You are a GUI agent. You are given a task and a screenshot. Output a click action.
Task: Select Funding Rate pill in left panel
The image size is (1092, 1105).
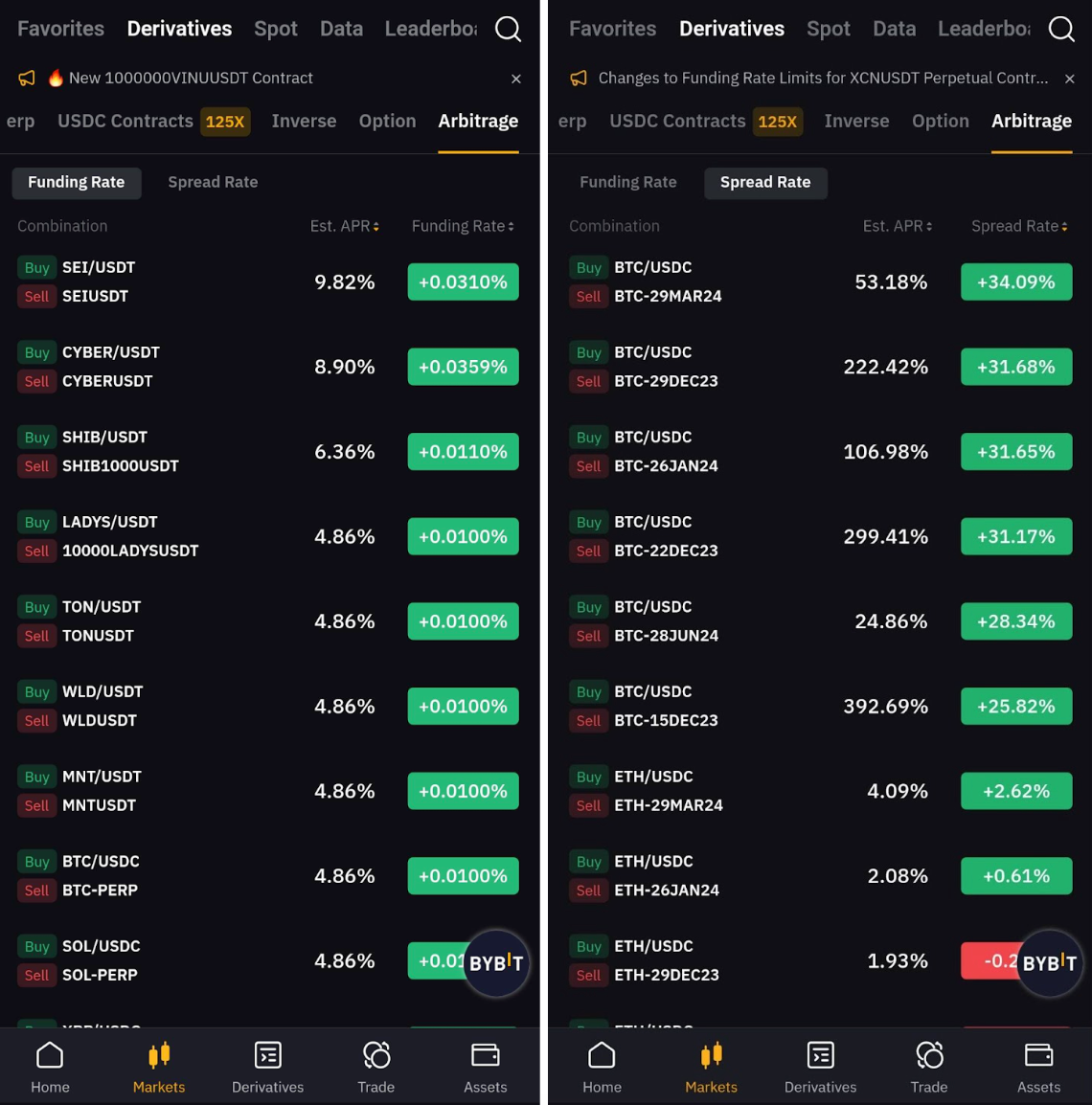tap(77, 182)
